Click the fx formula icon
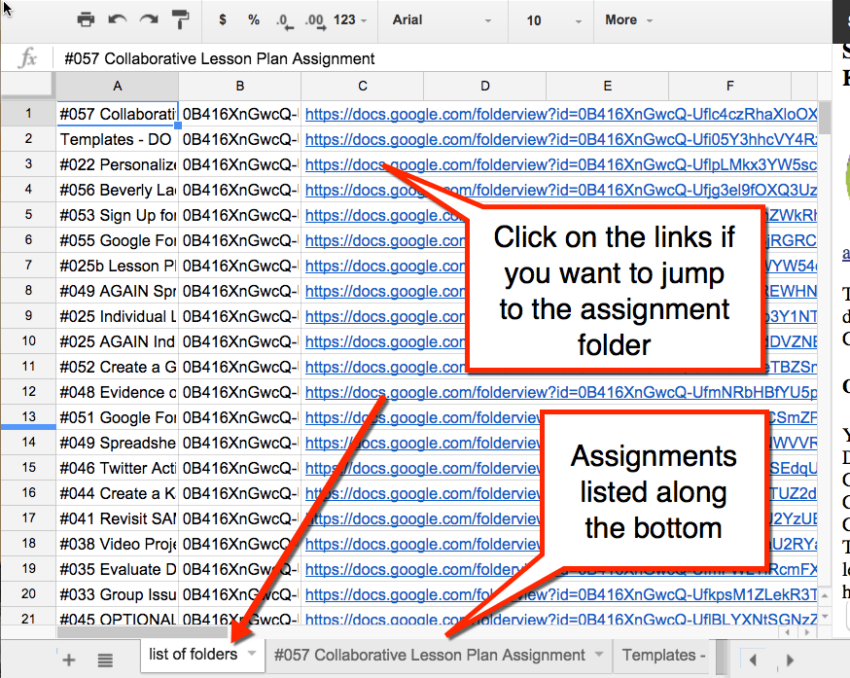The height and width of the screenshot is (678, 850). (x=27, y=58)
